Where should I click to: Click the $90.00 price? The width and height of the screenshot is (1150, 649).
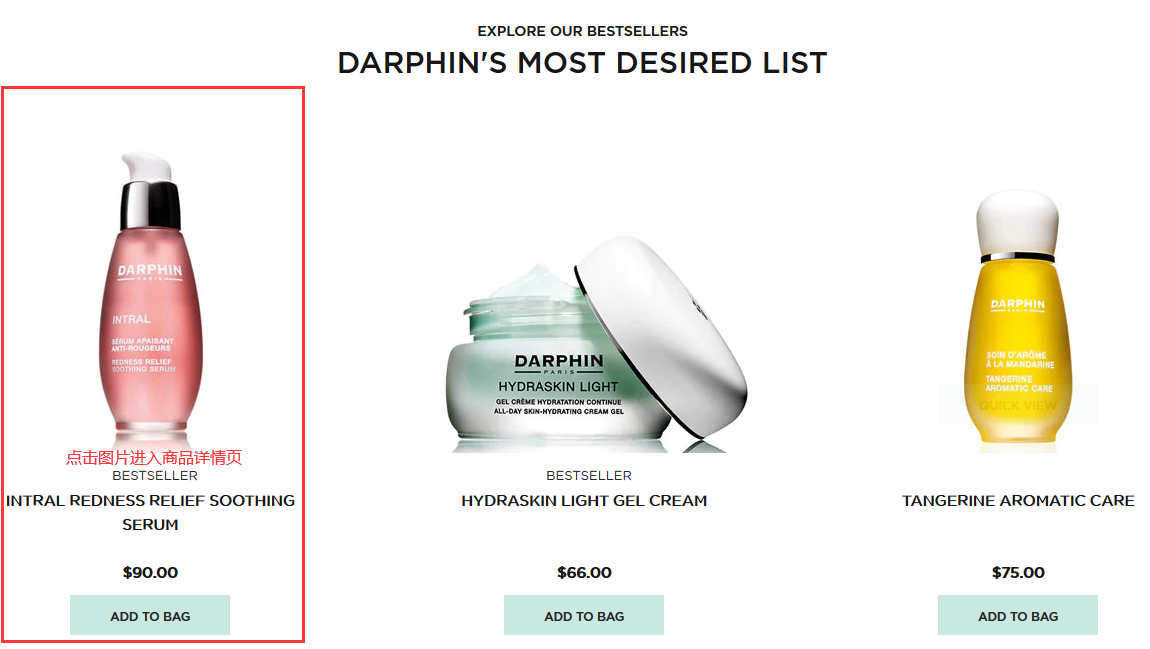(150, 573)
